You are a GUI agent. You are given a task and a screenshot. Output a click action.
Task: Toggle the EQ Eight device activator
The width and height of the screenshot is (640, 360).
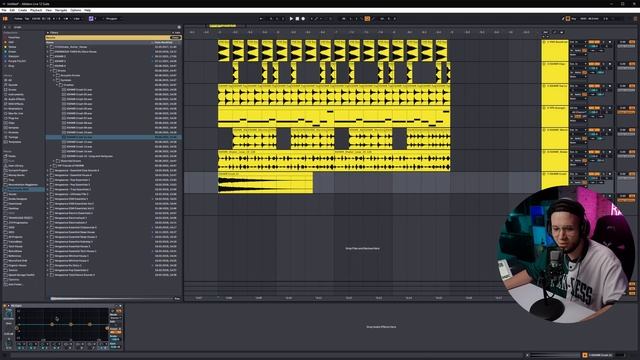point(4,306)
